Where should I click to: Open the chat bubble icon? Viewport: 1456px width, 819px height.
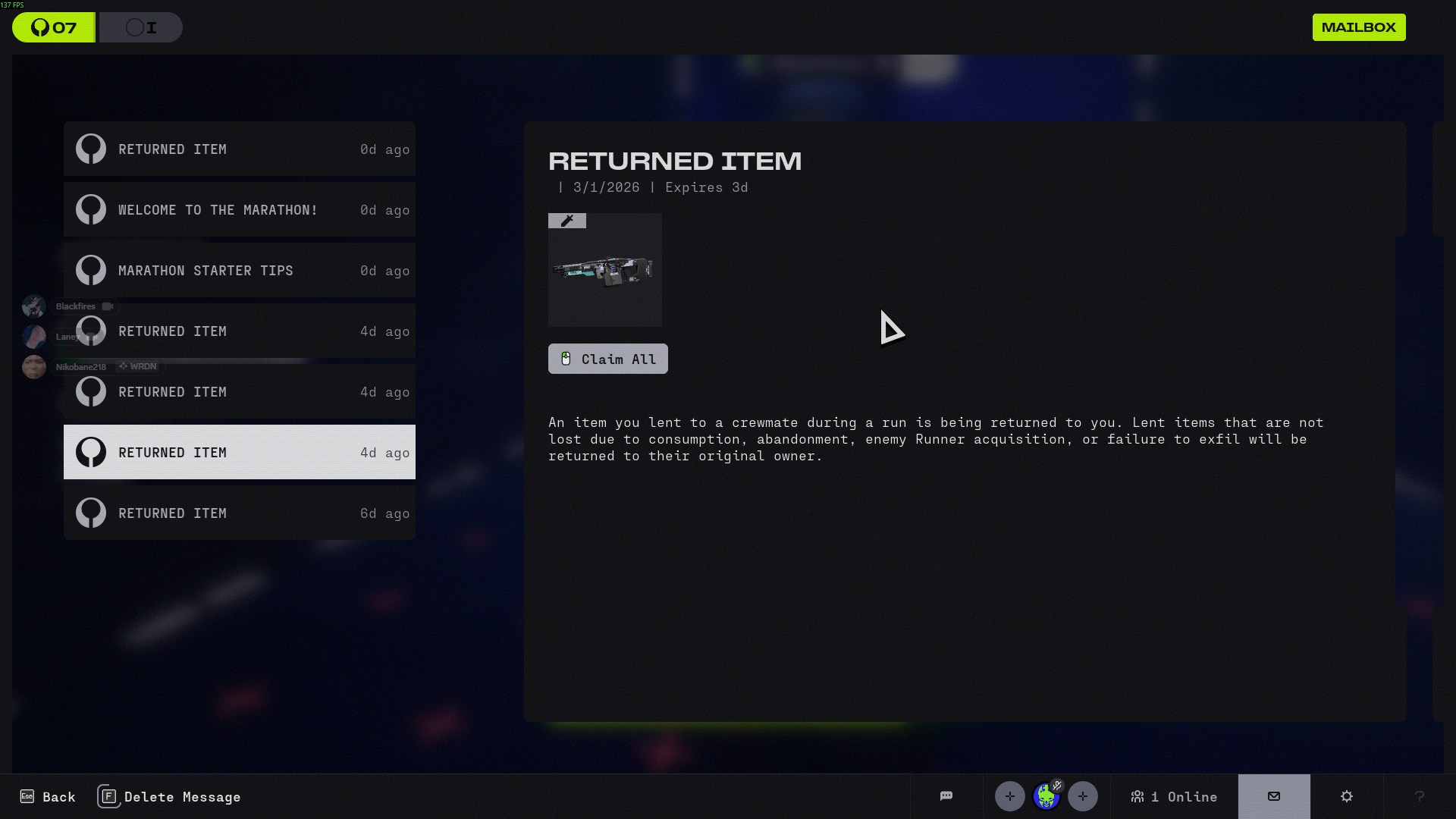[x=946, y=796]
